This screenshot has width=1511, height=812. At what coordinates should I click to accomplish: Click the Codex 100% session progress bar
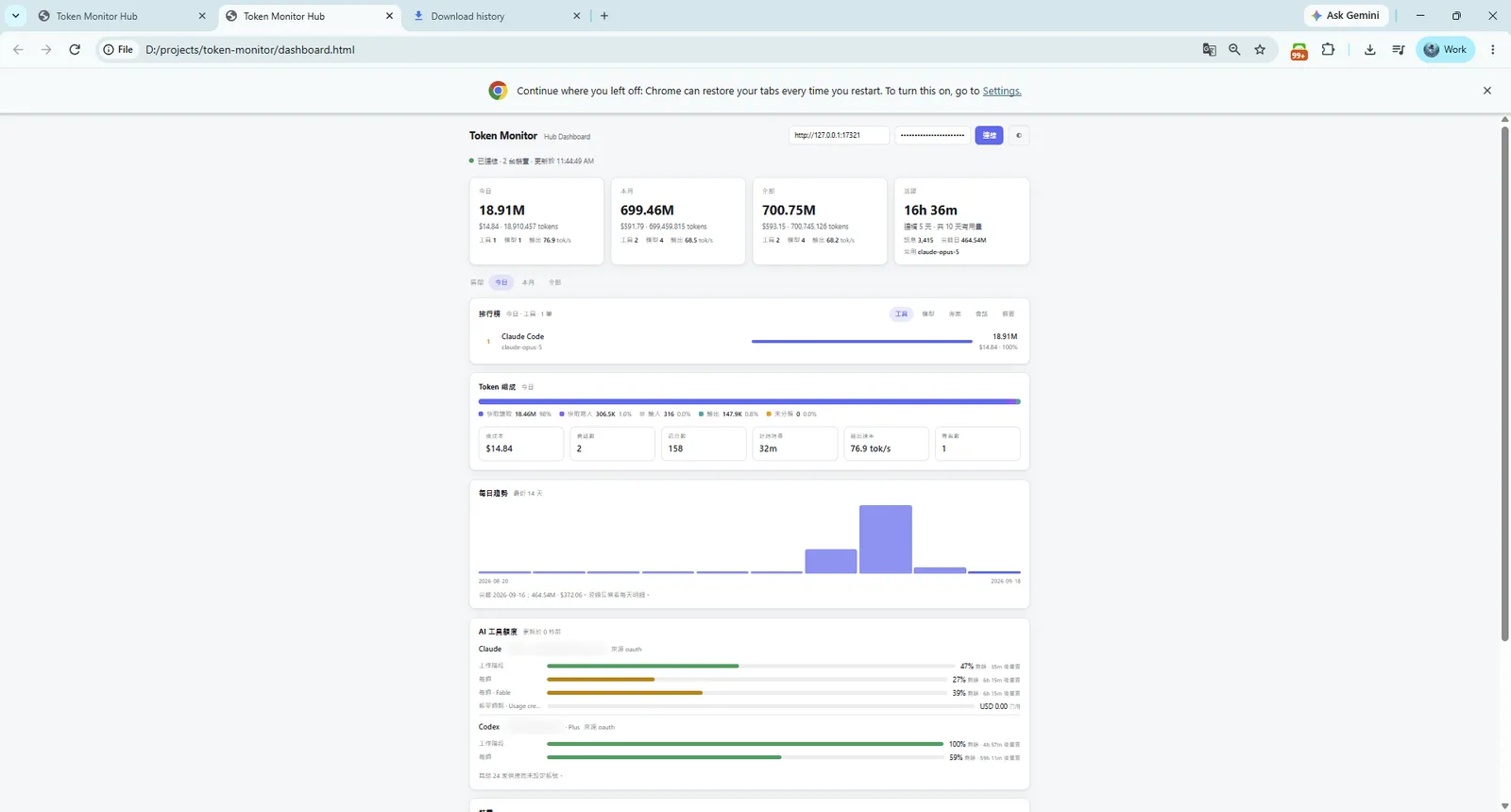click(746, 744)
